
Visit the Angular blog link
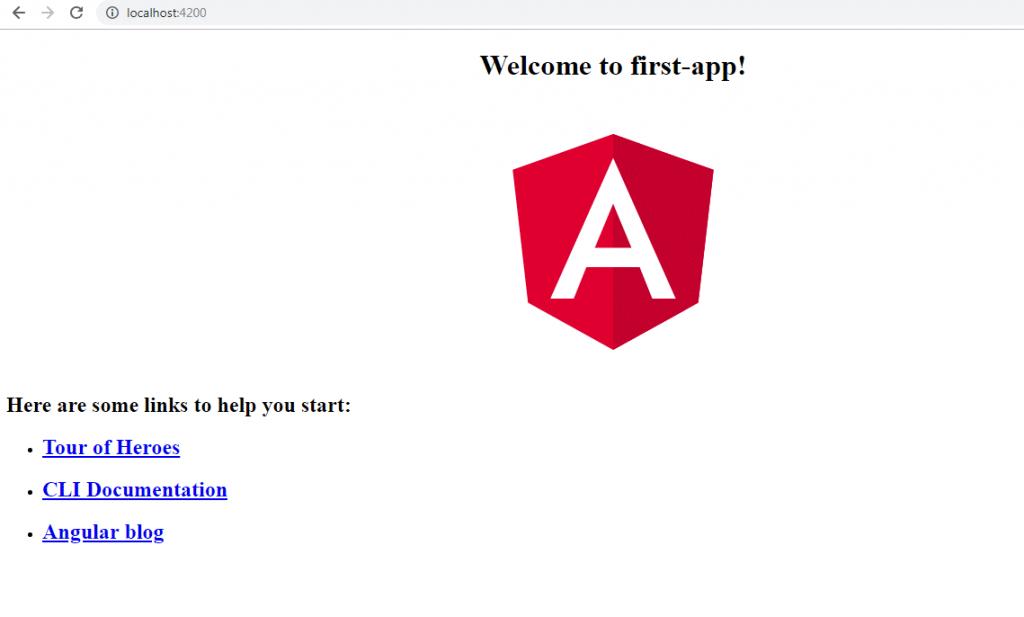pyautogui.click(x=103, y=532)
